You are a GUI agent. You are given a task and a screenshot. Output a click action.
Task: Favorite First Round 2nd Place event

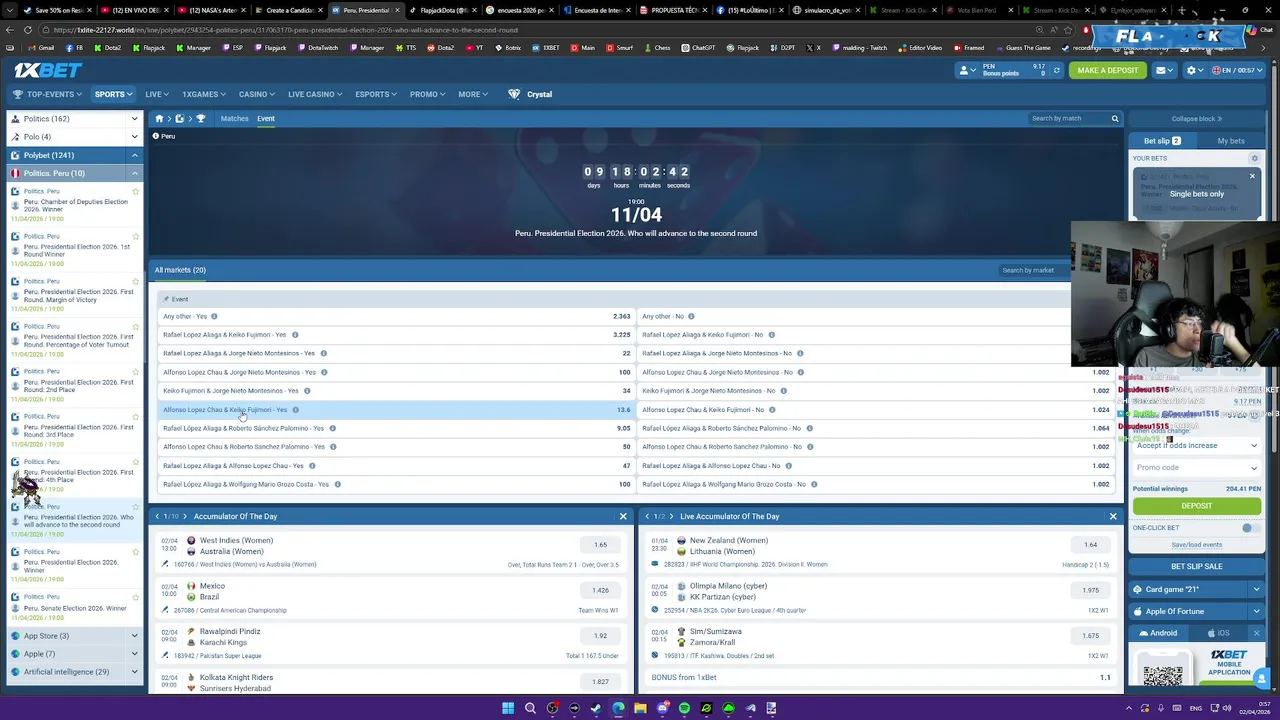(136, 371)
